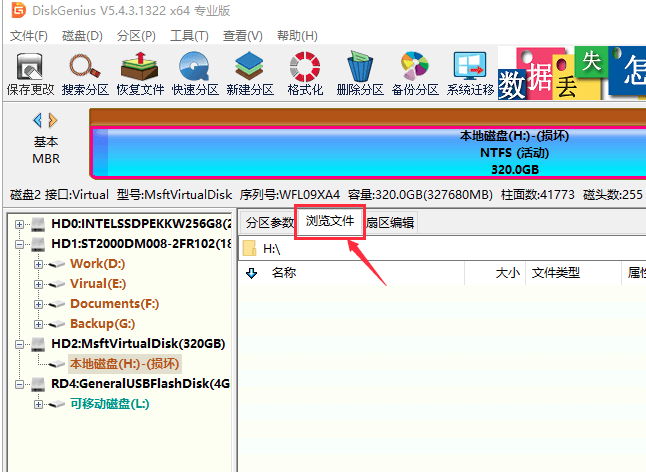Open the 分区(P) menu

pyautogui.click(x=136, y=36)
